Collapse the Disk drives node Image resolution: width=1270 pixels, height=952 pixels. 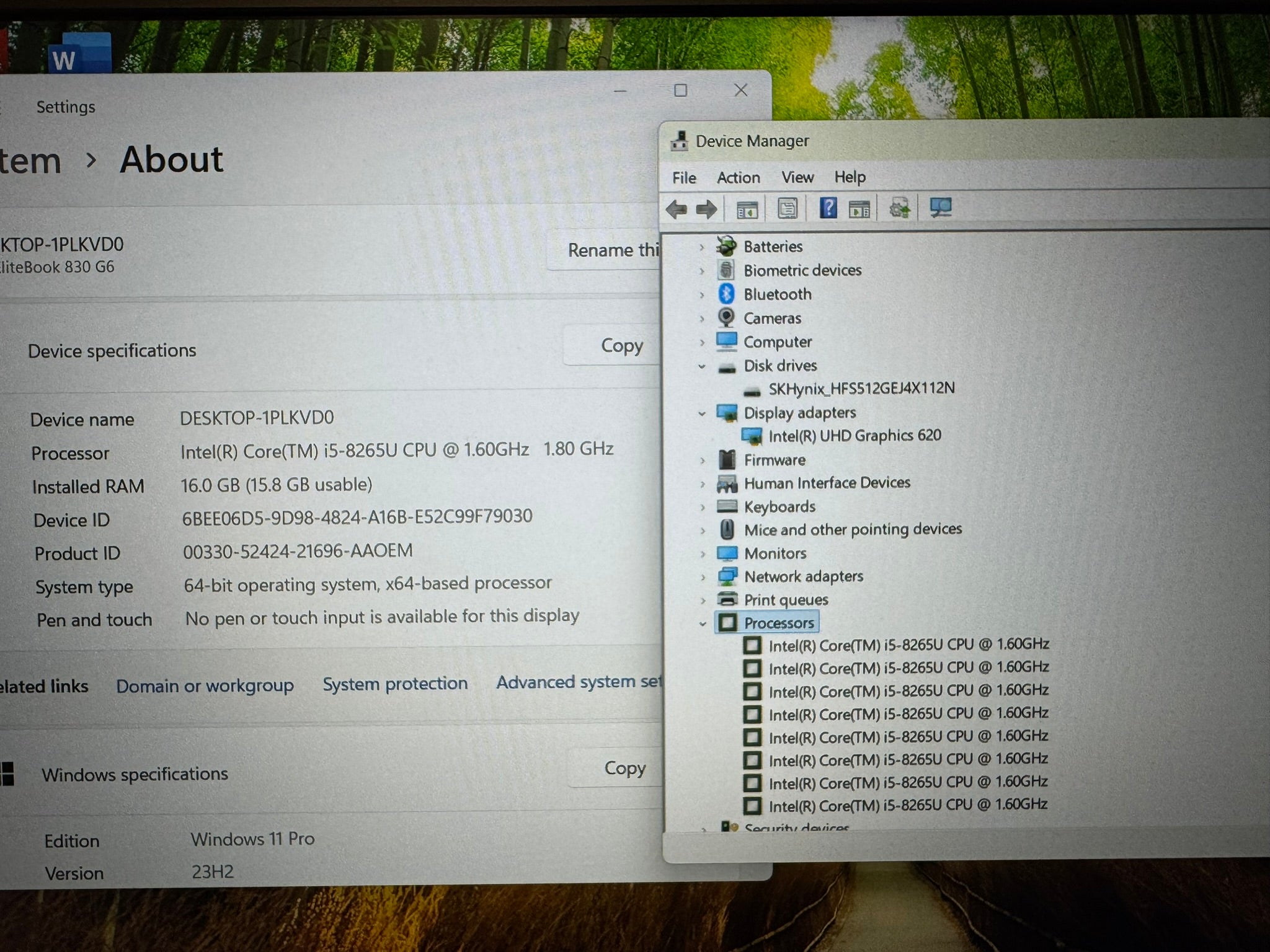click(702, 366)
